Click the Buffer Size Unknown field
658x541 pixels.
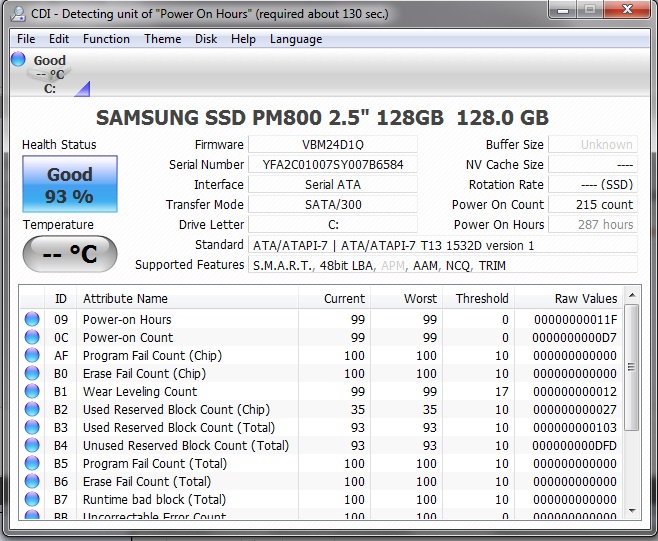coord(593,144)
